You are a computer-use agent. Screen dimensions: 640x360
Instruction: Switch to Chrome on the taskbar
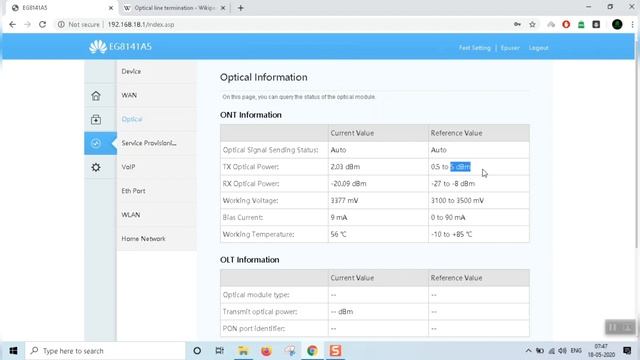click(312, 351)
